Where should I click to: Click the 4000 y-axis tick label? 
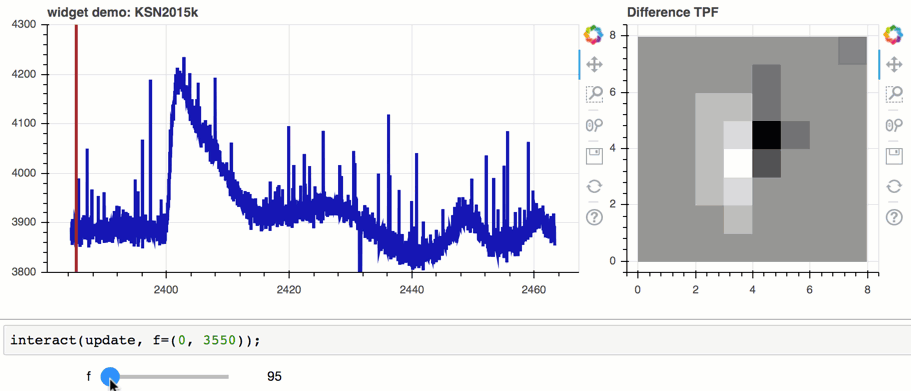click(x=24, y=173)
